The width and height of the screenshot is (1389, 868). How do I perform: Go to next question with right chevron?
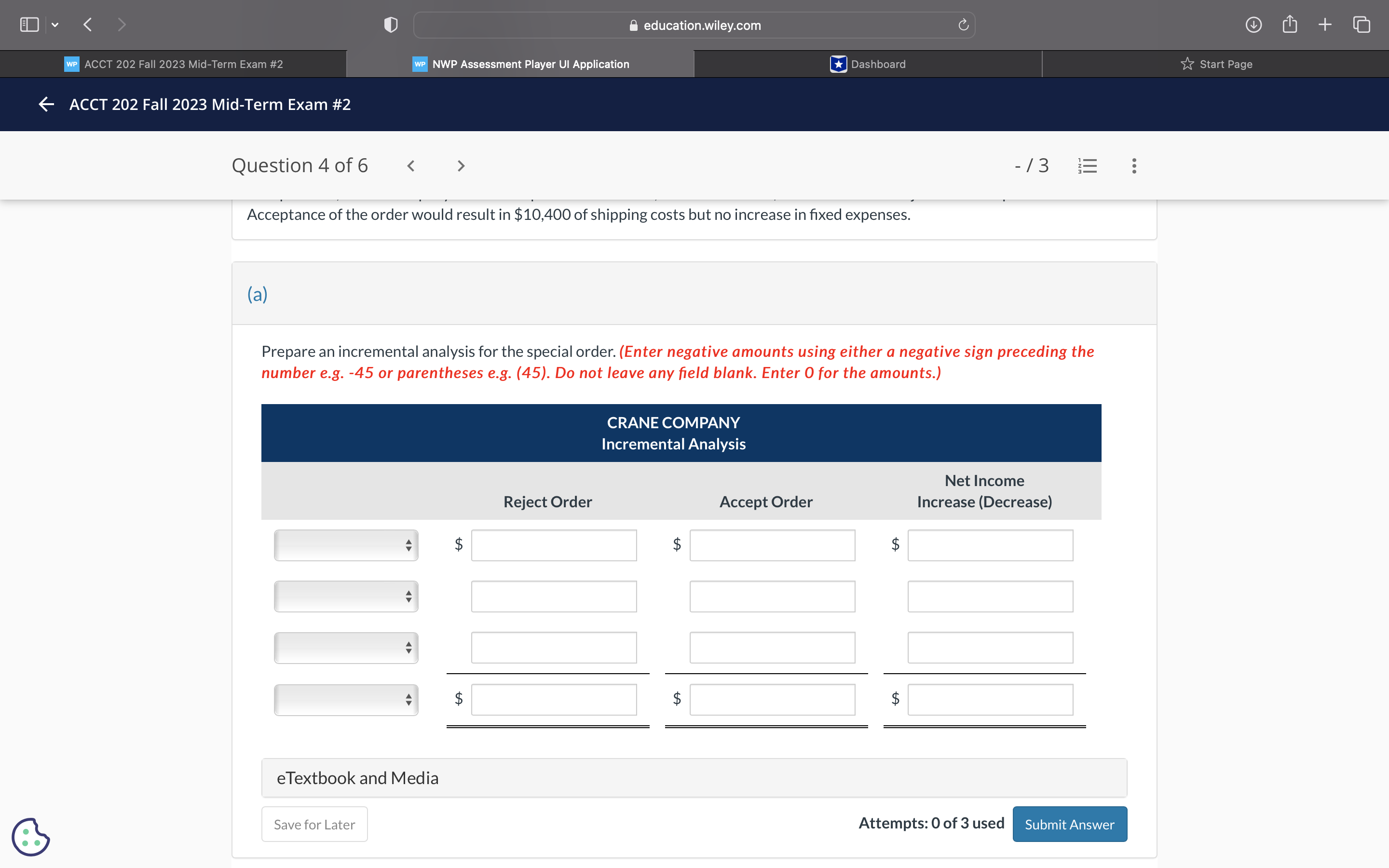tap(461, 165)
